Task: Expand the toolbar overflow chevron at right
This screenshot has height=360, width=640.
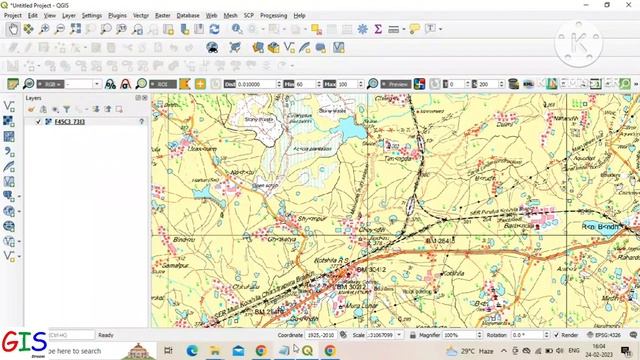Action: click(636, 84)
